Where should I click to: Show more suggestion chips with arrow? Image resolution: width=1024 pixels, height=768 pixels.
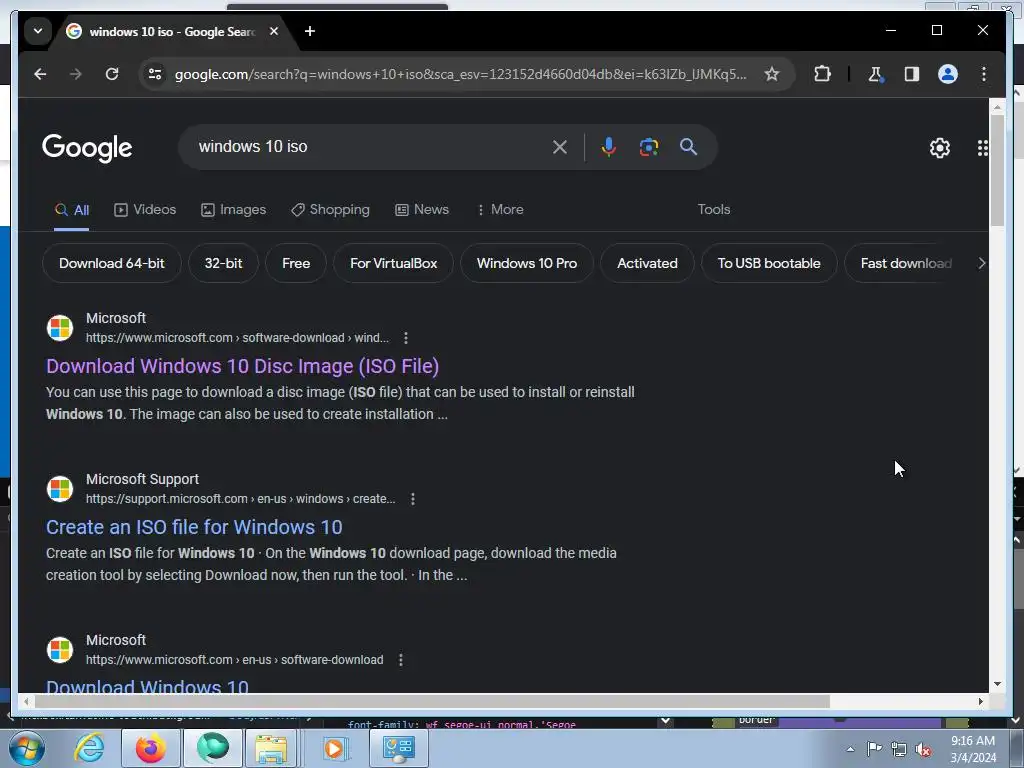[x=981, y=263]
